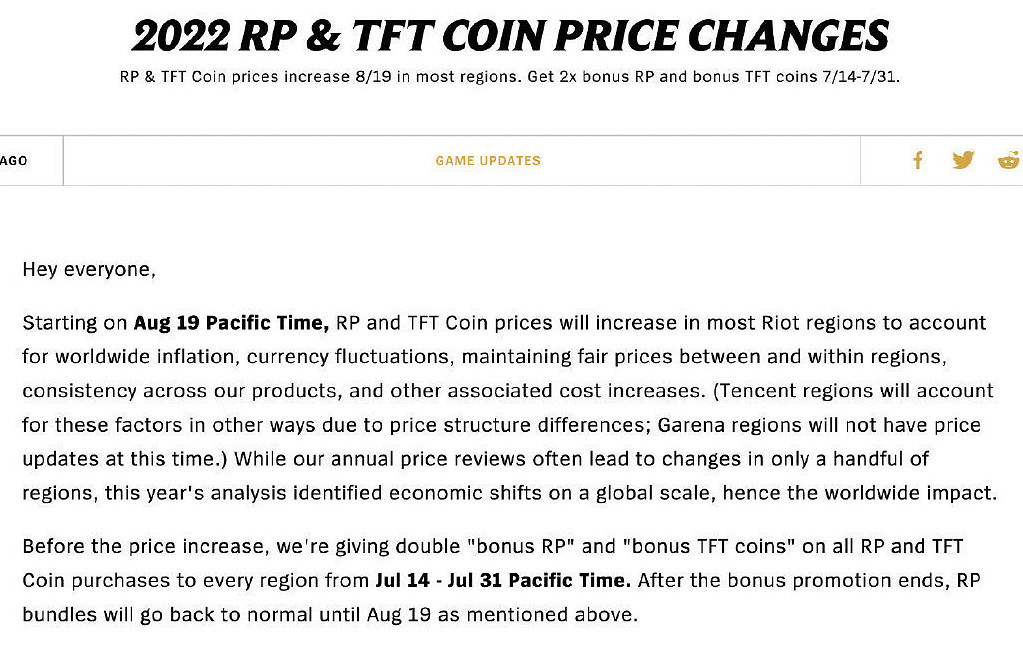Open the Game Updates category link
The height and width of the screenshot is (650, 1023).
coord(488,160)
